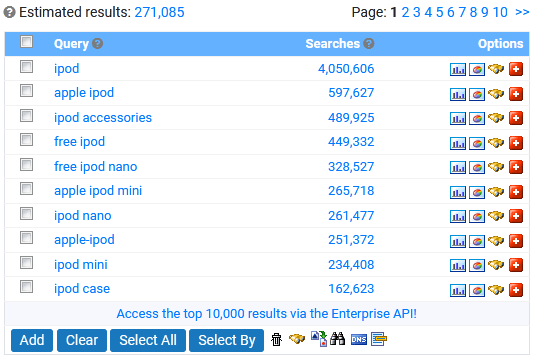This screenshot has height=360, width=534.
Task: Click the Clear button
Action: pyautogui.click(x=82, y=340)
